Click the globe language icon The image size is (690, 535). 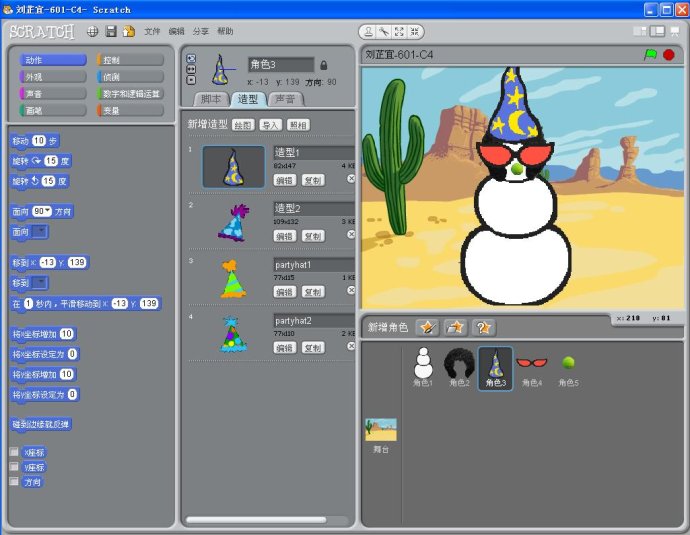click(93, 32)
